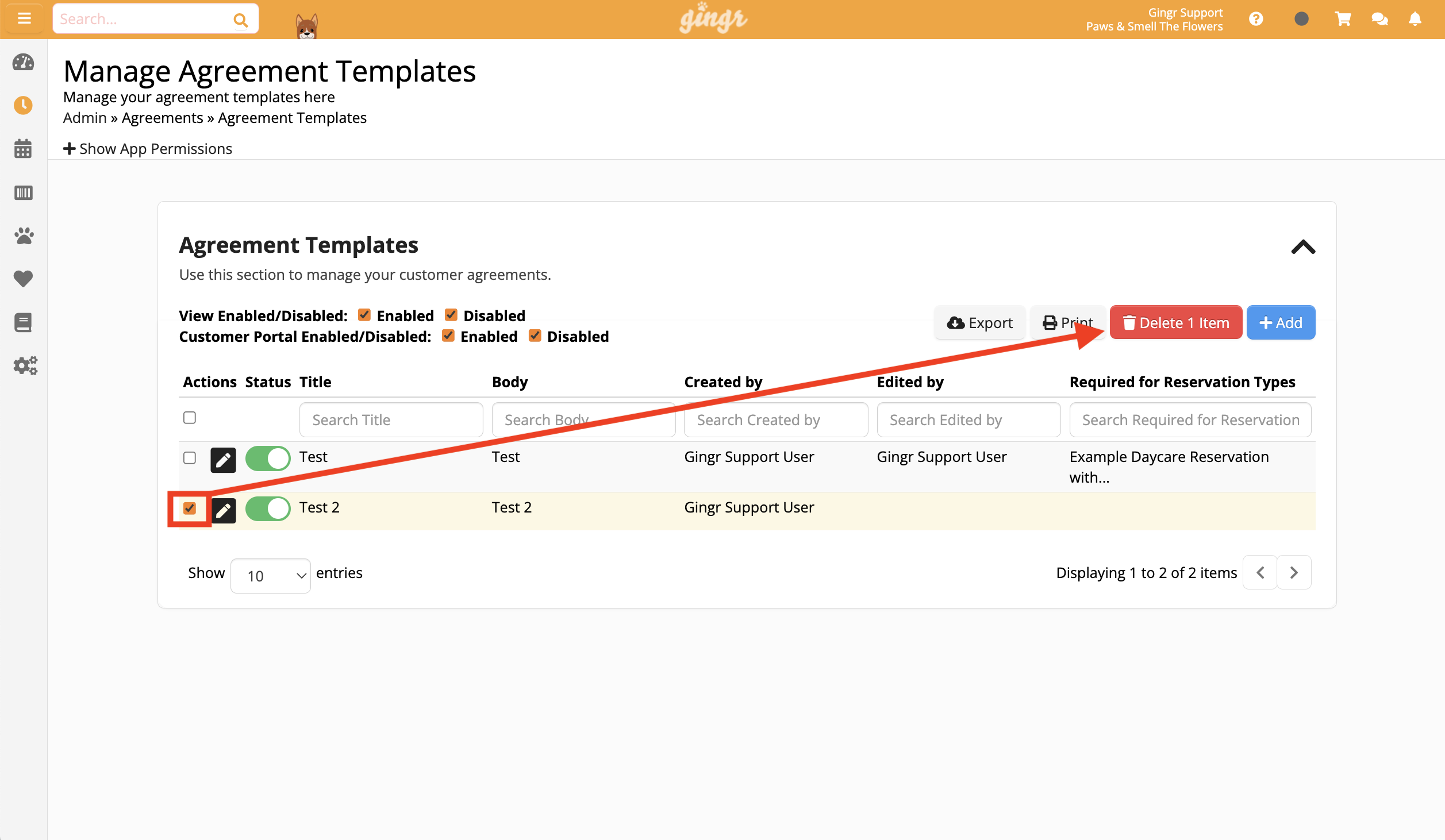The image size is (1445, 840).
Task: Click the Search Title filter field
Action: (391, 419)
